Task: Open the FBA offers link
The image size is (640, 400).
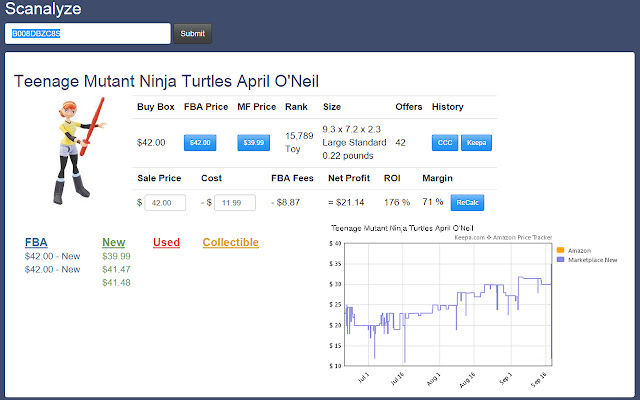Action: (36, 242)
